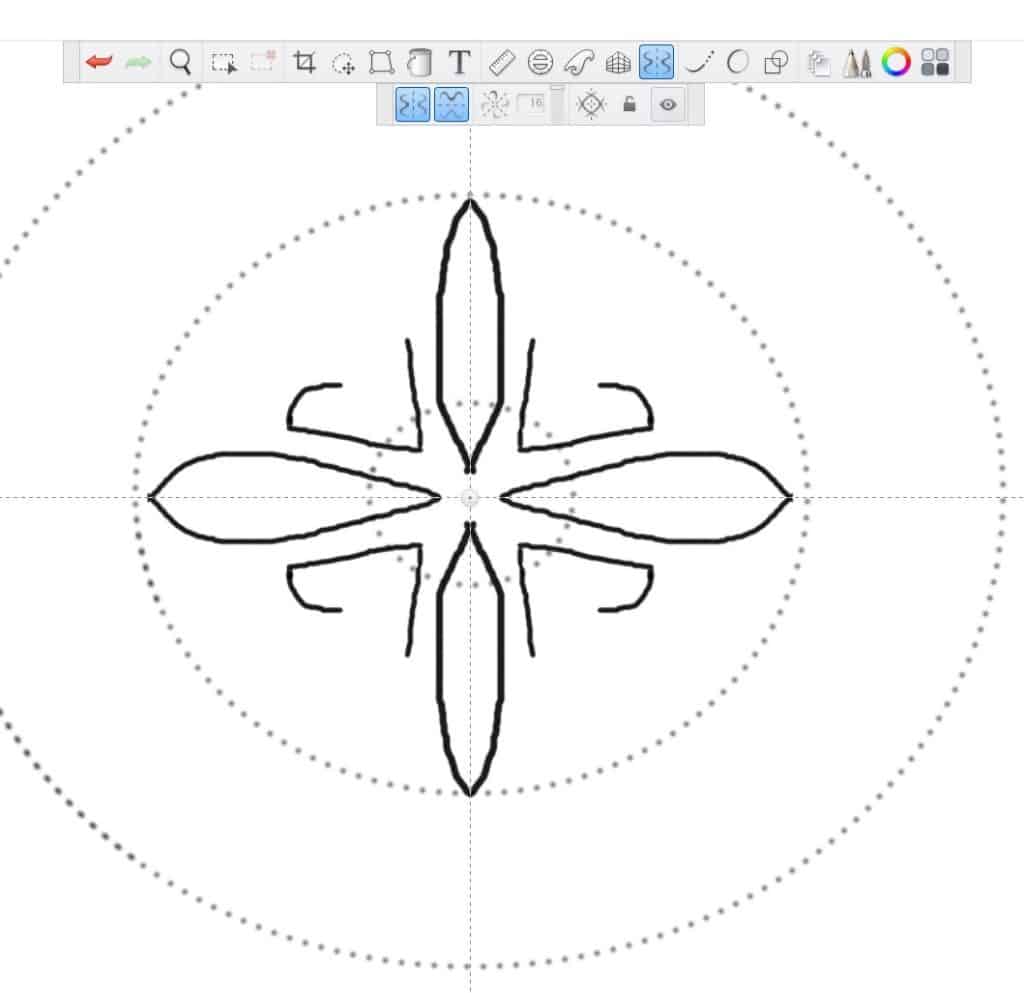Hide symmetry lines using eye icon
Screen dimensions: 1024x993
click(x=668, y=104)
